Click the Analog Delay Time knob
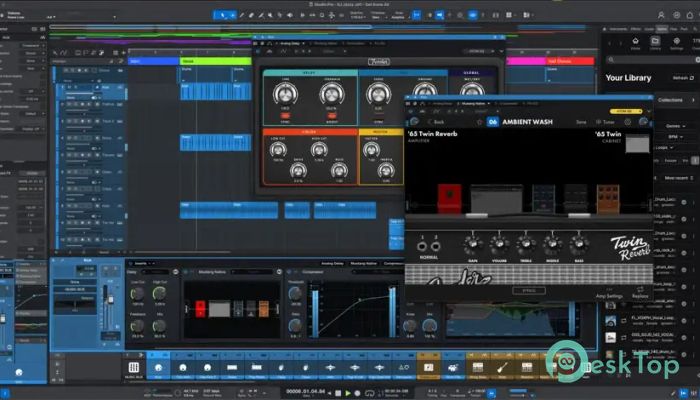The height and width of the screenshot is (400, 700). [x=285, y=94]
